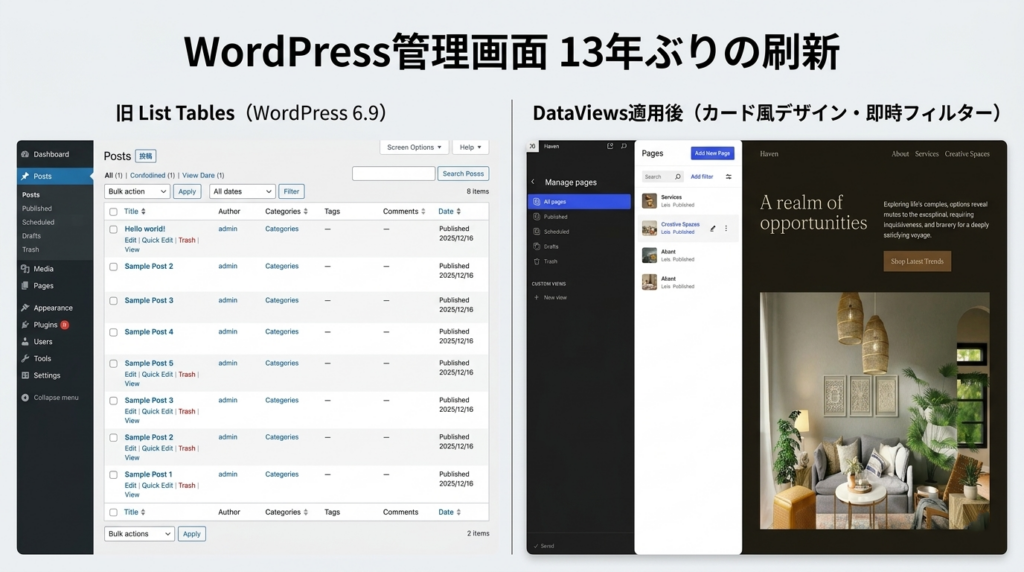Click the plus icon for New view
The width and height of the screenshot is (1024, 572).
pyautogui.click(x=537, y=297)
